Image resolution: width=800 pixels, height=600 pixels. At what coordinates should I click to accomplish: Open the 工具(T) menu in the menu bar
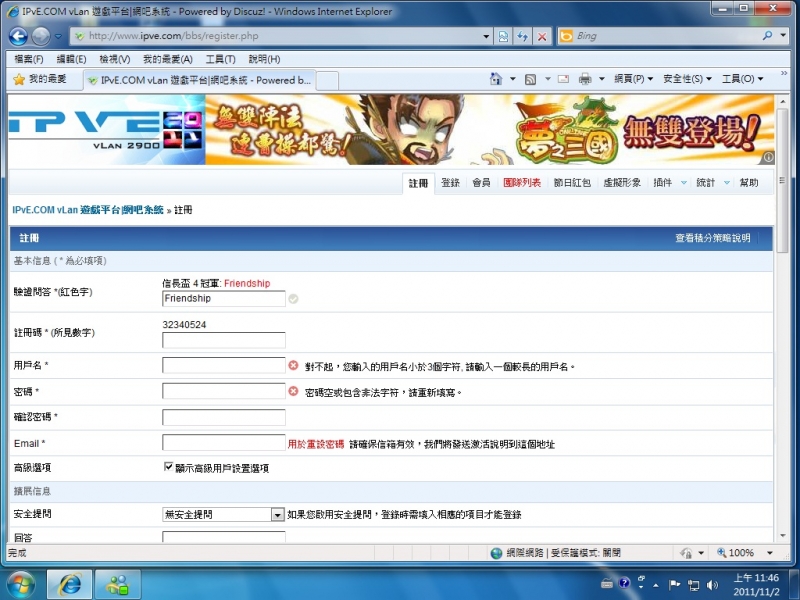[x=219, y=58]
